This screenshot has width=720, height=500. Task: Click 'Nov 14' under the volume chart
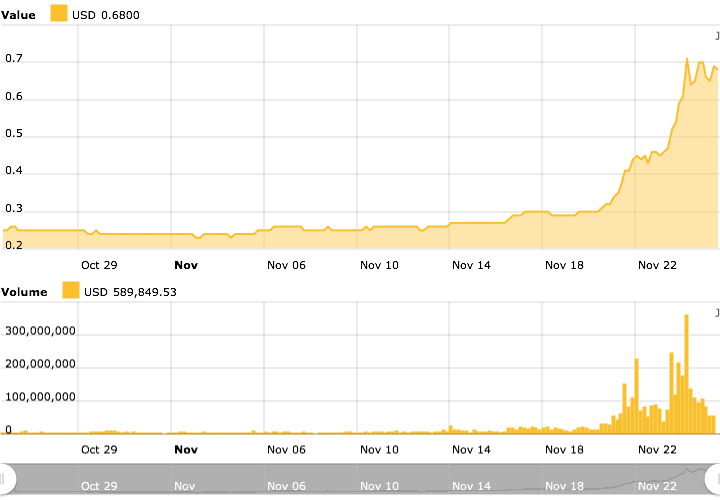pyautogui.click(x=471, y=450)
